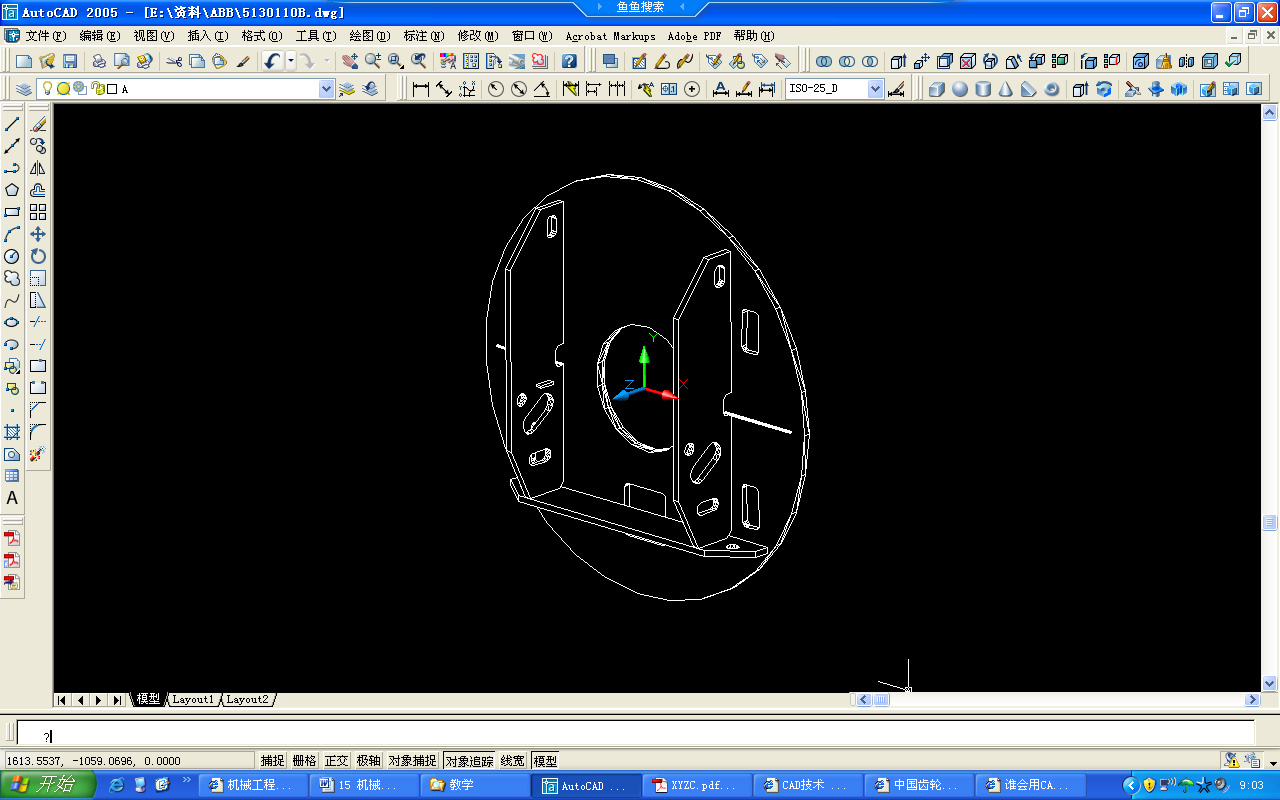Viewport: 1280px width, 800px height.
Task: Open the 中国齿轮 taskbar window
Action: coord(918,785)
